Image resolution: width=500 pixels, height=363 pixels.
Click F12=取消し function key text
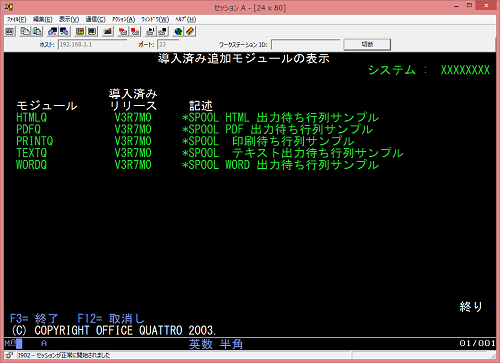(111, 319)
